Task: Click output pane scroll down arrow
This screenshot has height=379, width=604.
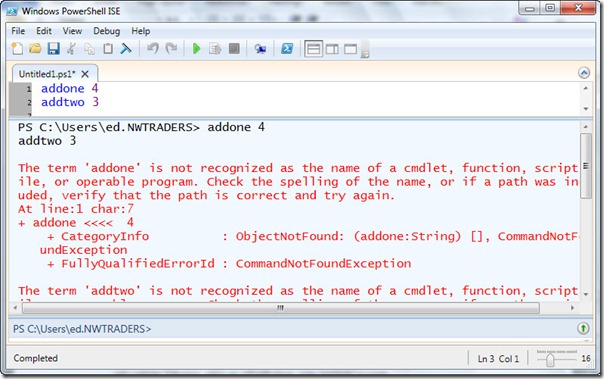Action: (x=586, y=294)
